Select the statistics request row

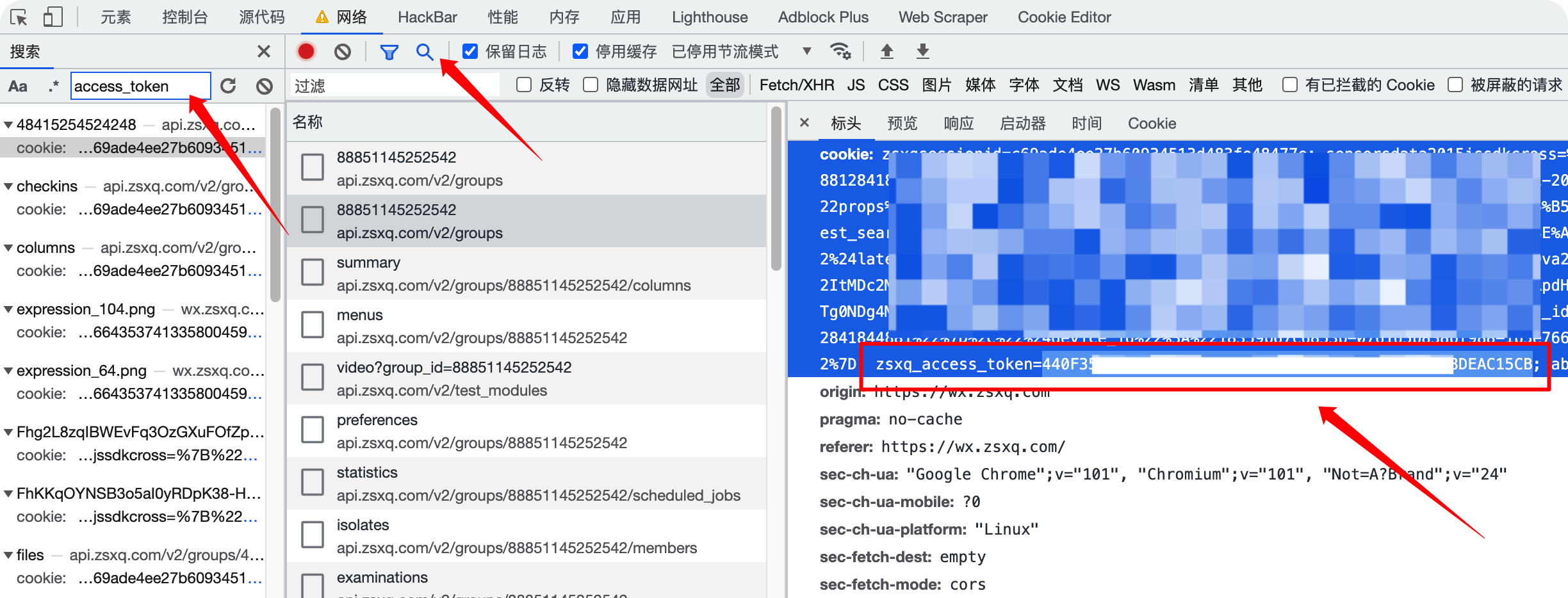click(x=527, y=483)
